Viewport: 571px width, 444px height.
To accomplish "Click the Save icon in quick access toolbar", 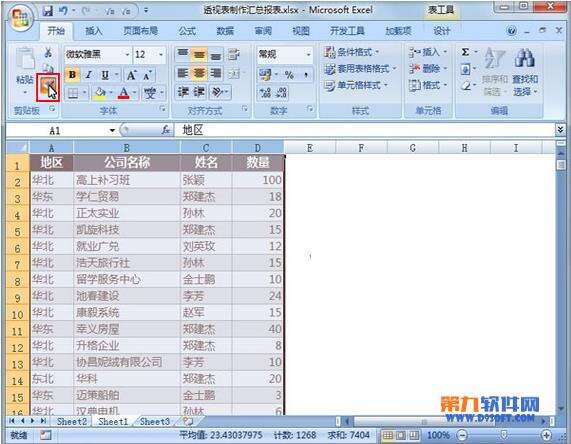I will coord(48,11).
